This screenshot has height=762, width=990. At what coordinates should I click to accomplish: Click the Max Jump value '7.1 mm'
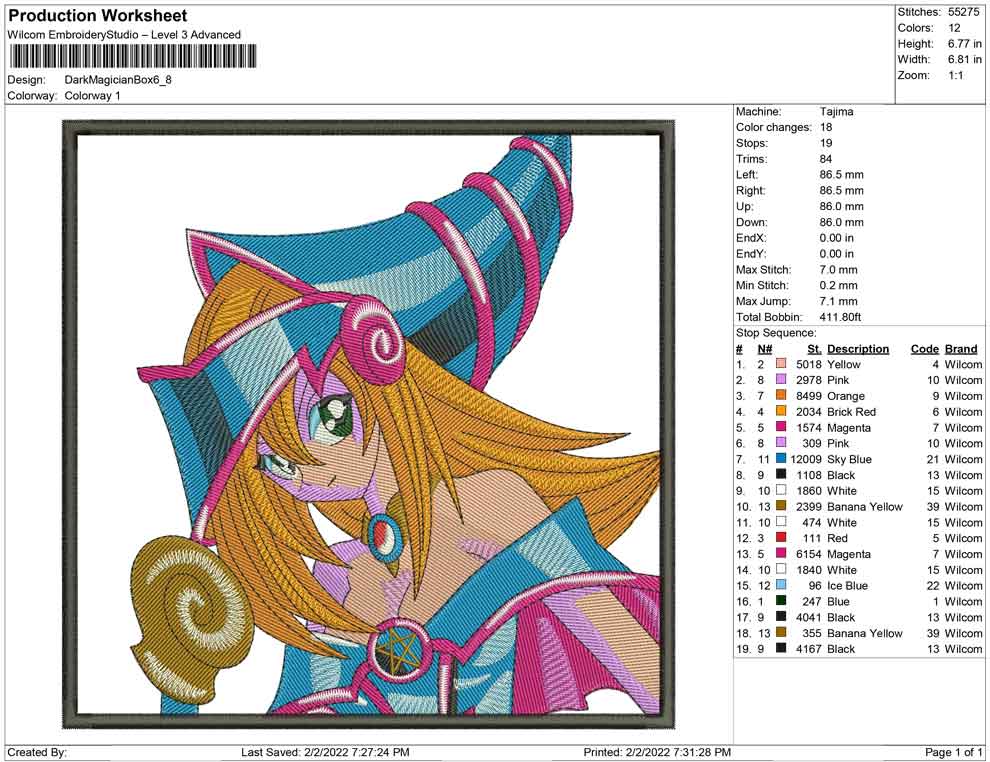coord(838,301)
